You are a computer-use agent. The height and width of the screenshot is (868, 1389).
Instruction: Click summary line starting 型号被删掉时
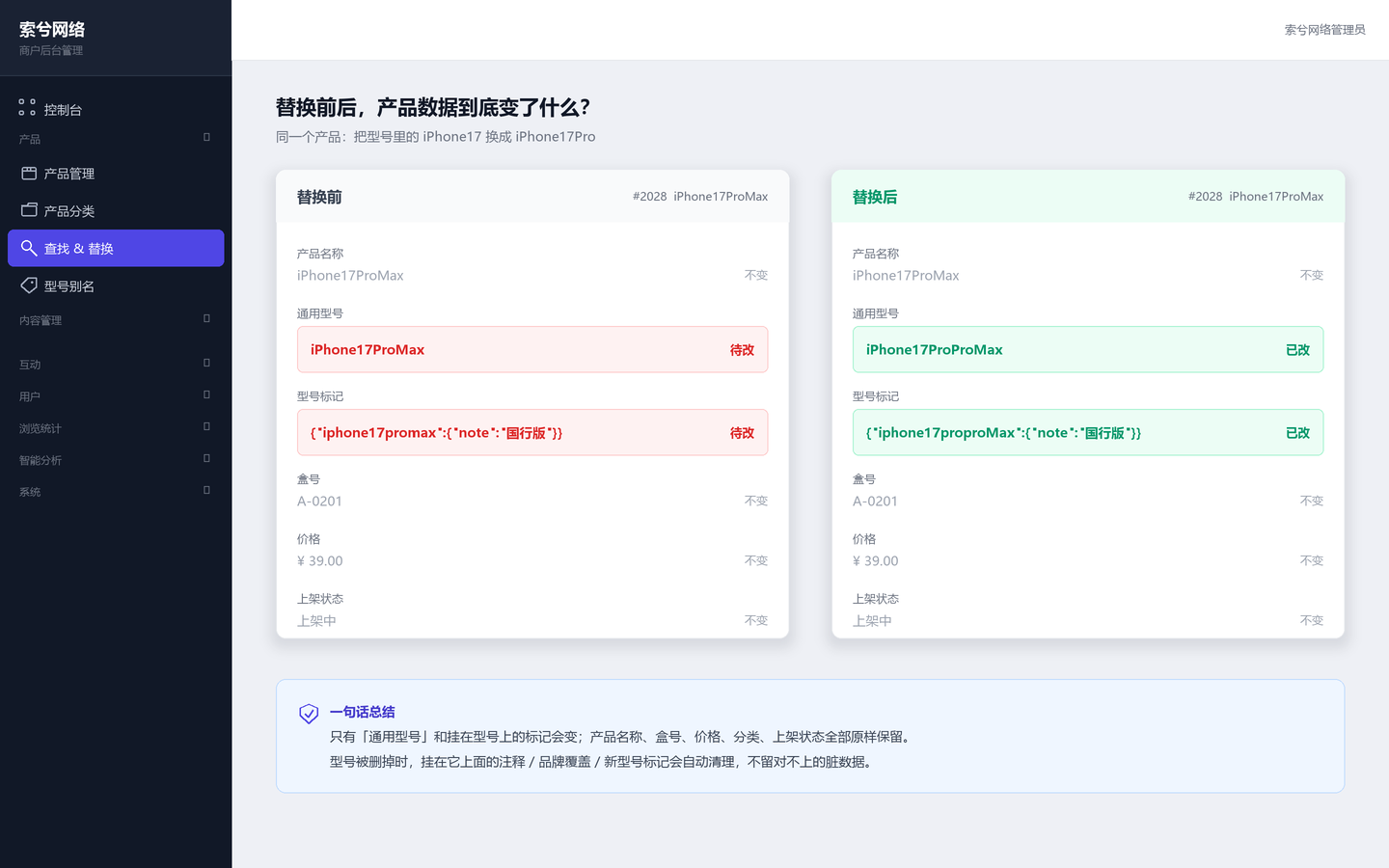[x=604, y=762]
